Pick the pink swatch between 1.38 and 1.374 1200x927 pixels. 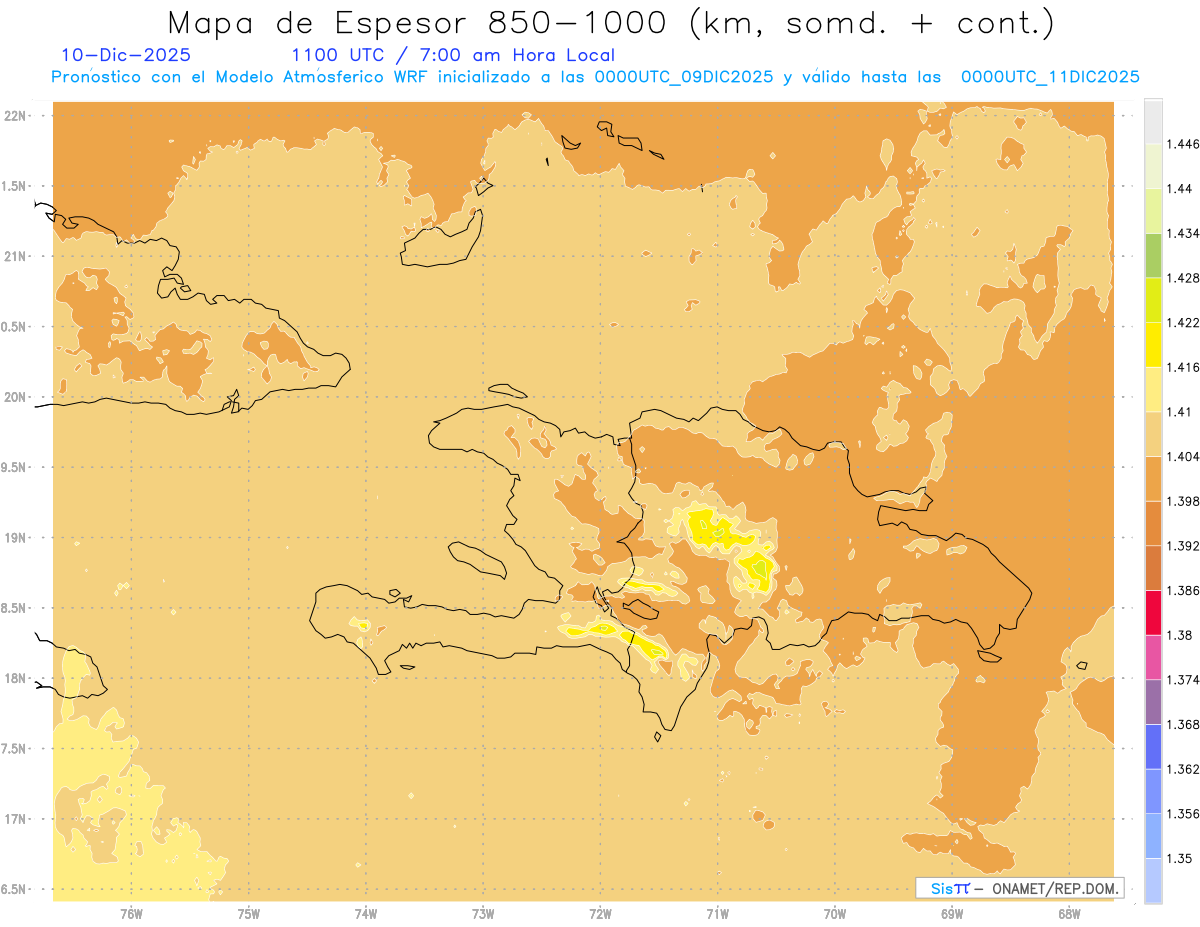click(1153, 657)
